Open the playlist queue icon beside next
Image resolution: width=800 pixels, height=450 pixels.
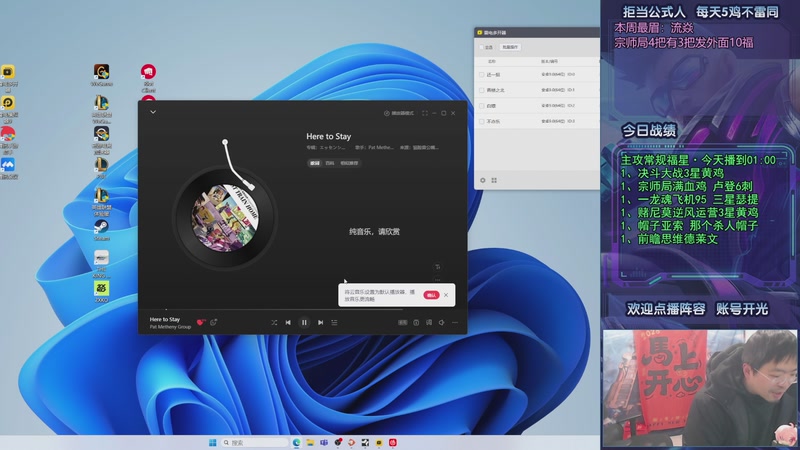334,322
